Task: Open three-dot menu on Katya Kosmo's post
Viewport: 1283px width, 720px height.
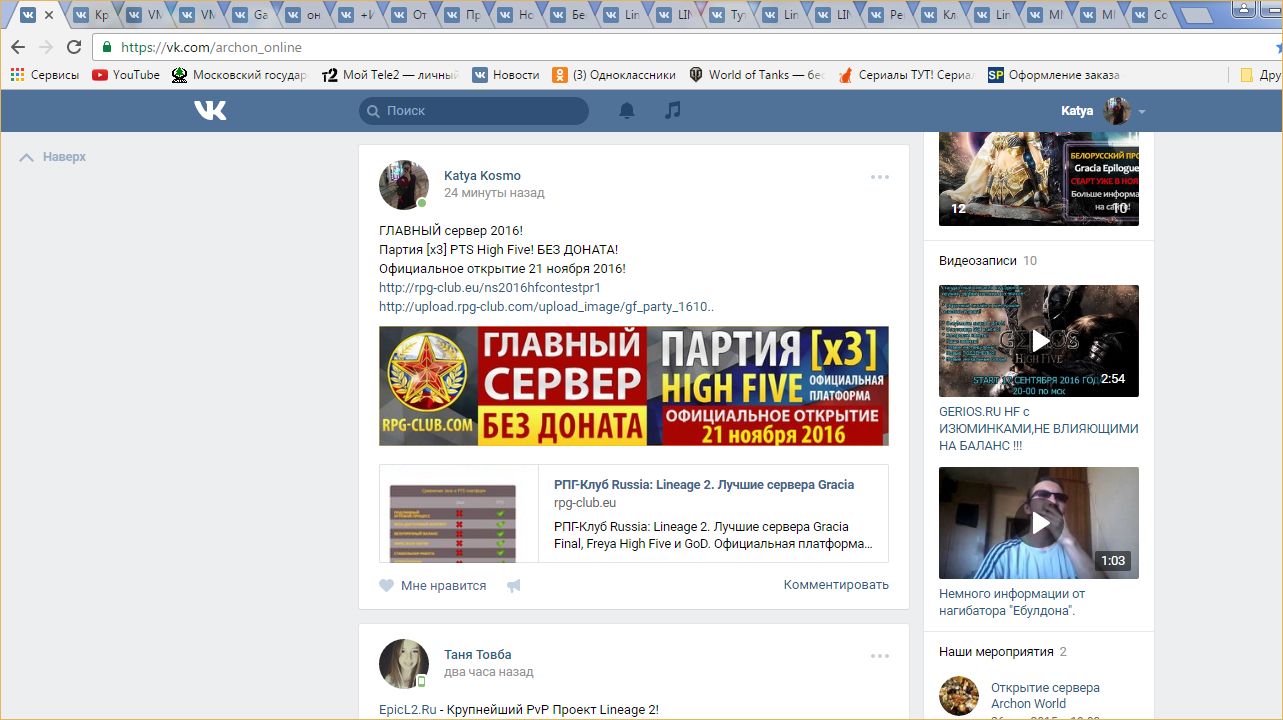Action: pos(879,177)
